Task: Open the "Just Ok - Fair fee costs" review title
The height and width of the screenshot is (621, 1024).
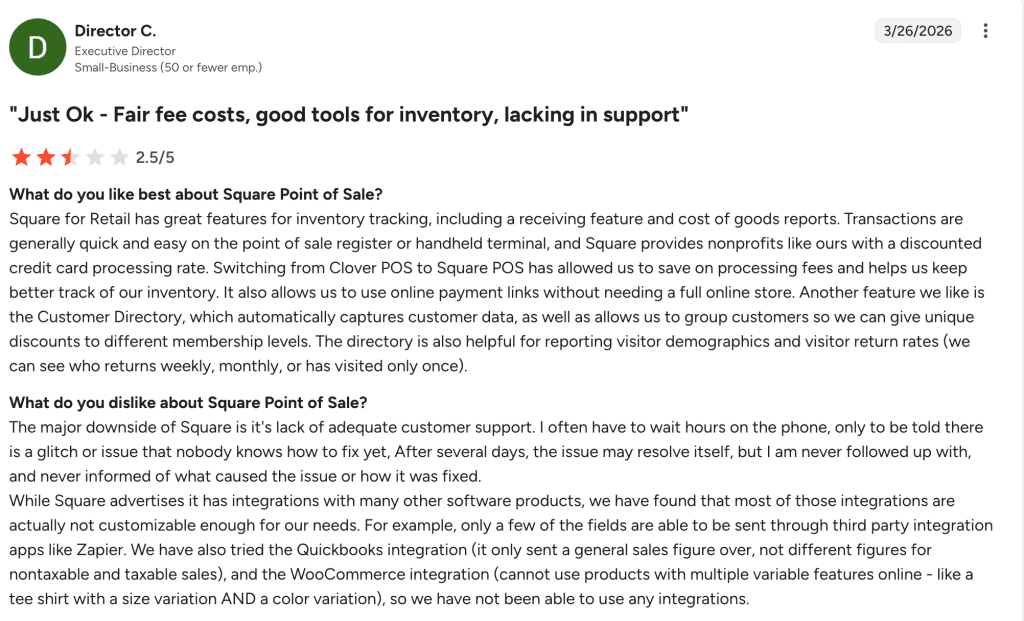Action: 349,115
